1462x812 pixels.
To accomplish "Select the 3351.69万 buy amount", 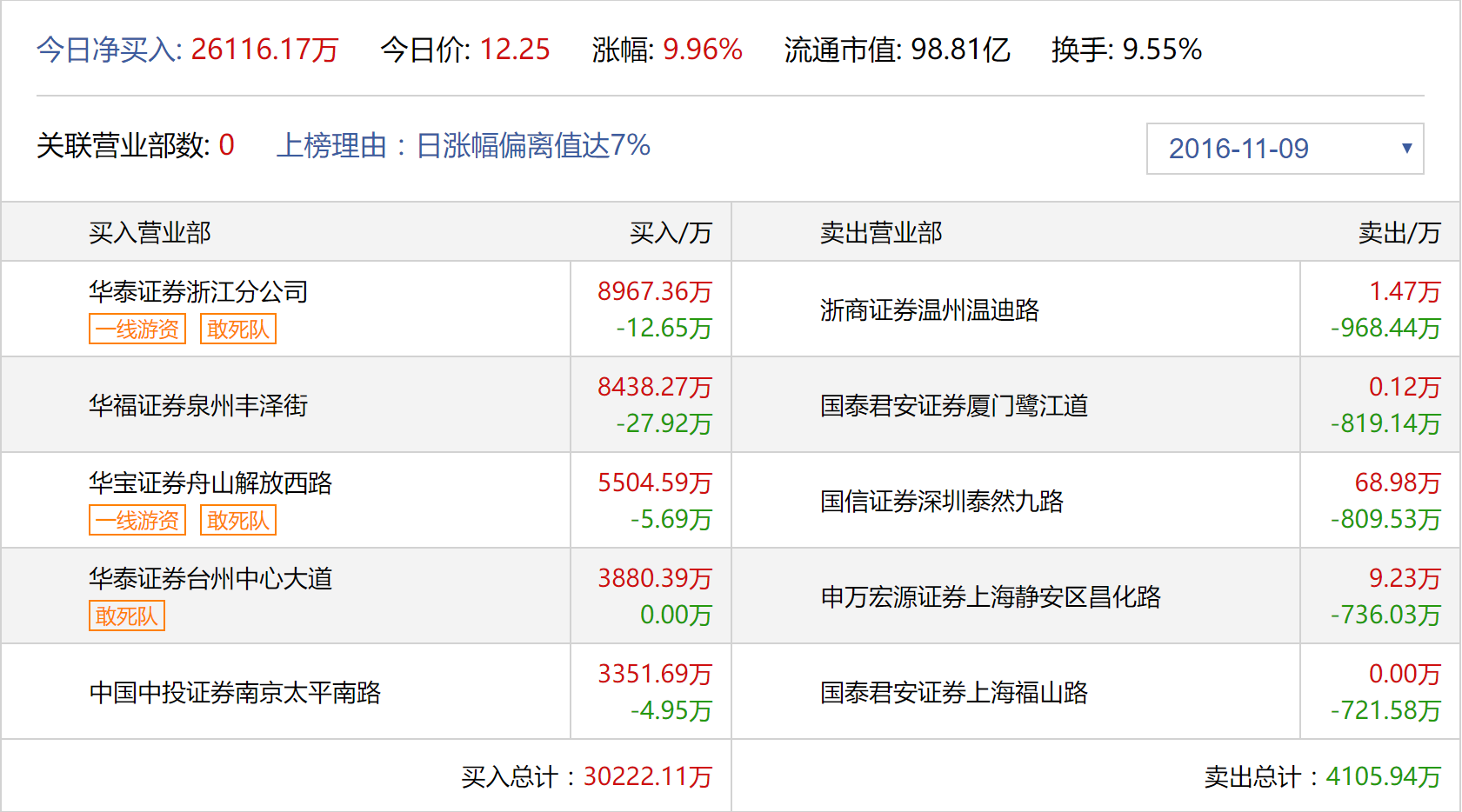I will tap(655, 674).
